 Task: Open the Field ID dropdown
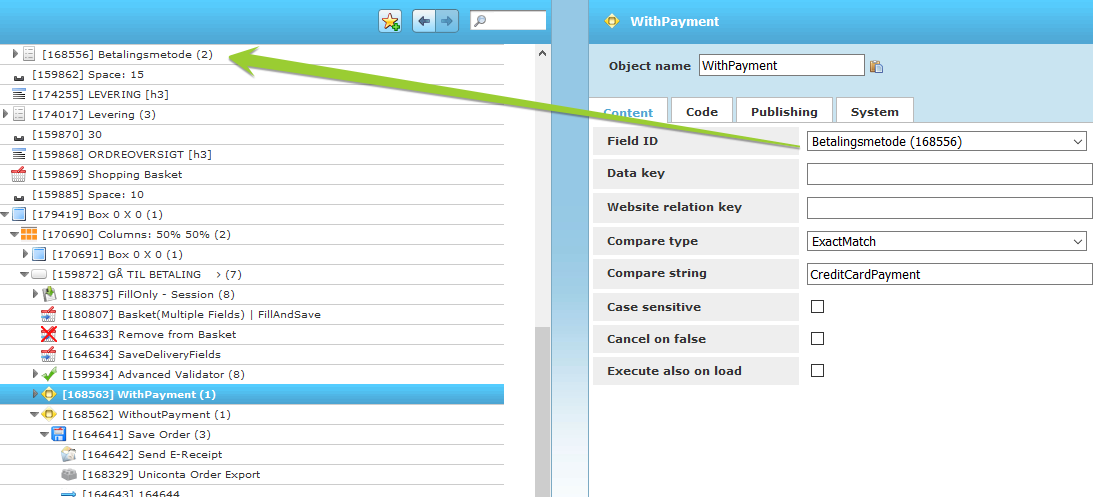point(947,142)
